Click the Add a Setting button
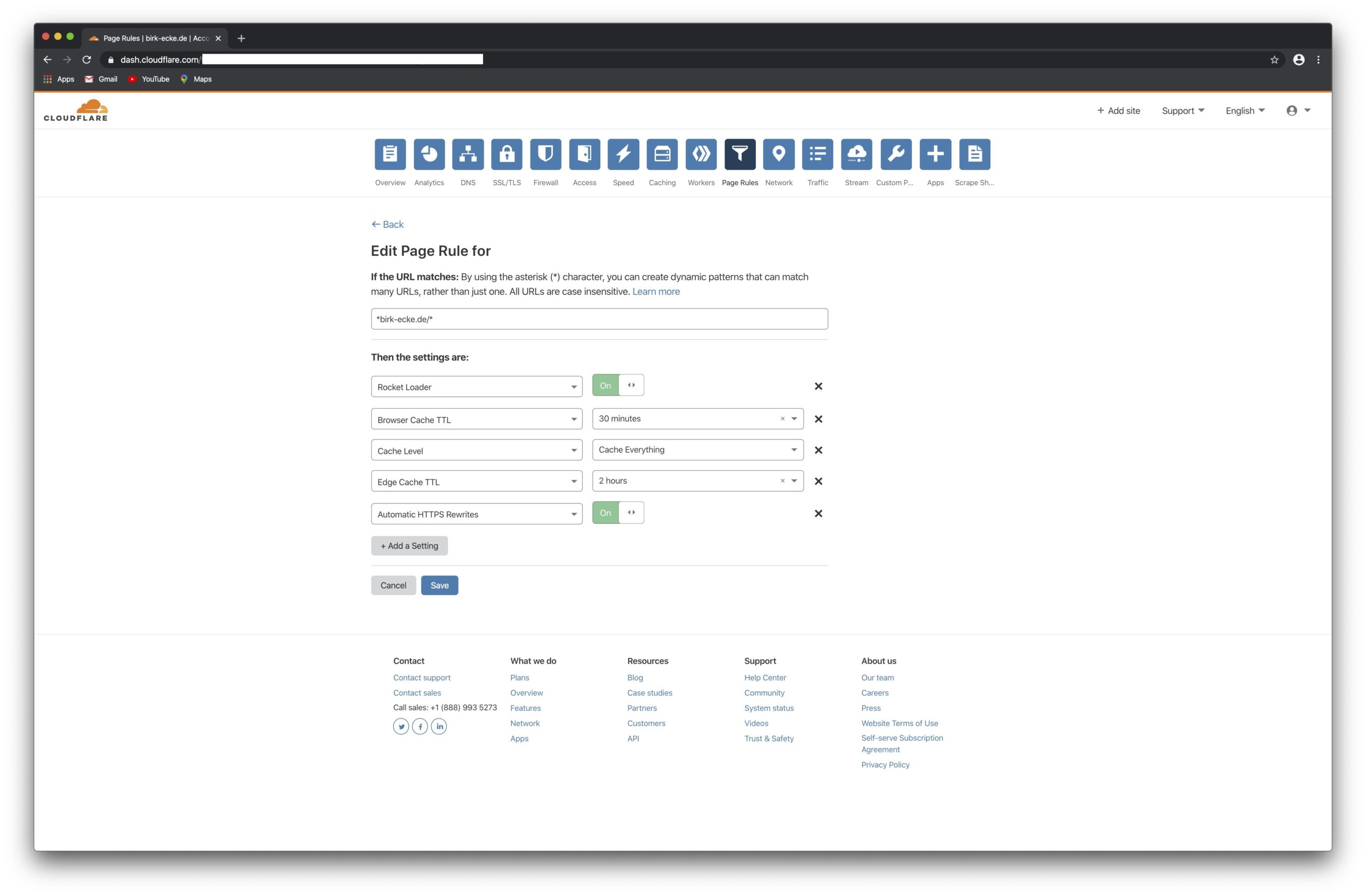This screenshot has height=896, width=1366. [409, 546]
